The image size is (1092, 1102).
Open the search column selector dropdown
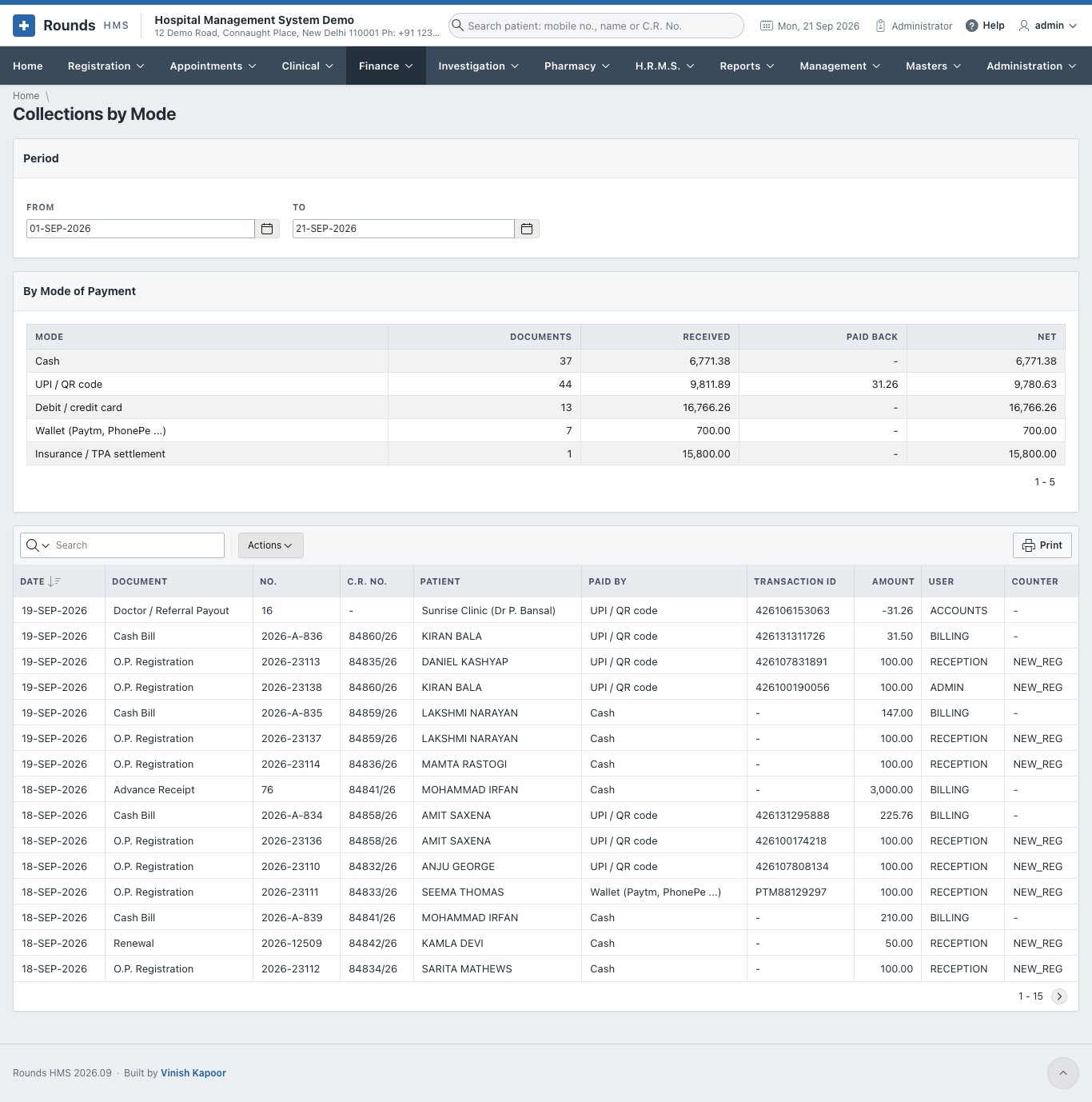38,545
